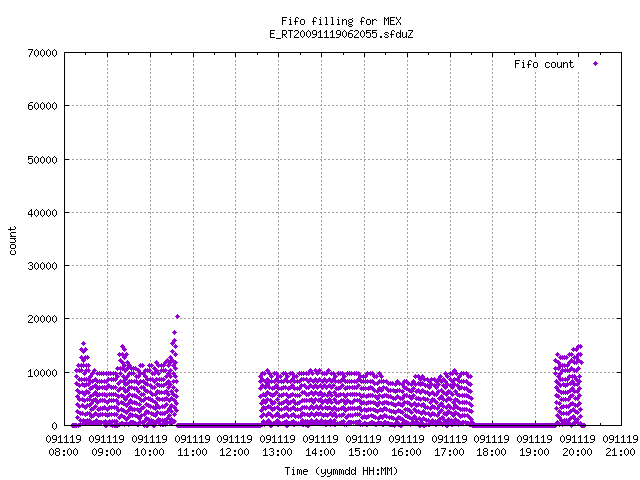The height and width of the screenshot is (480, 640).
Task: Click the x-axis tick 091119 14:00
Action: click(320, 446)
